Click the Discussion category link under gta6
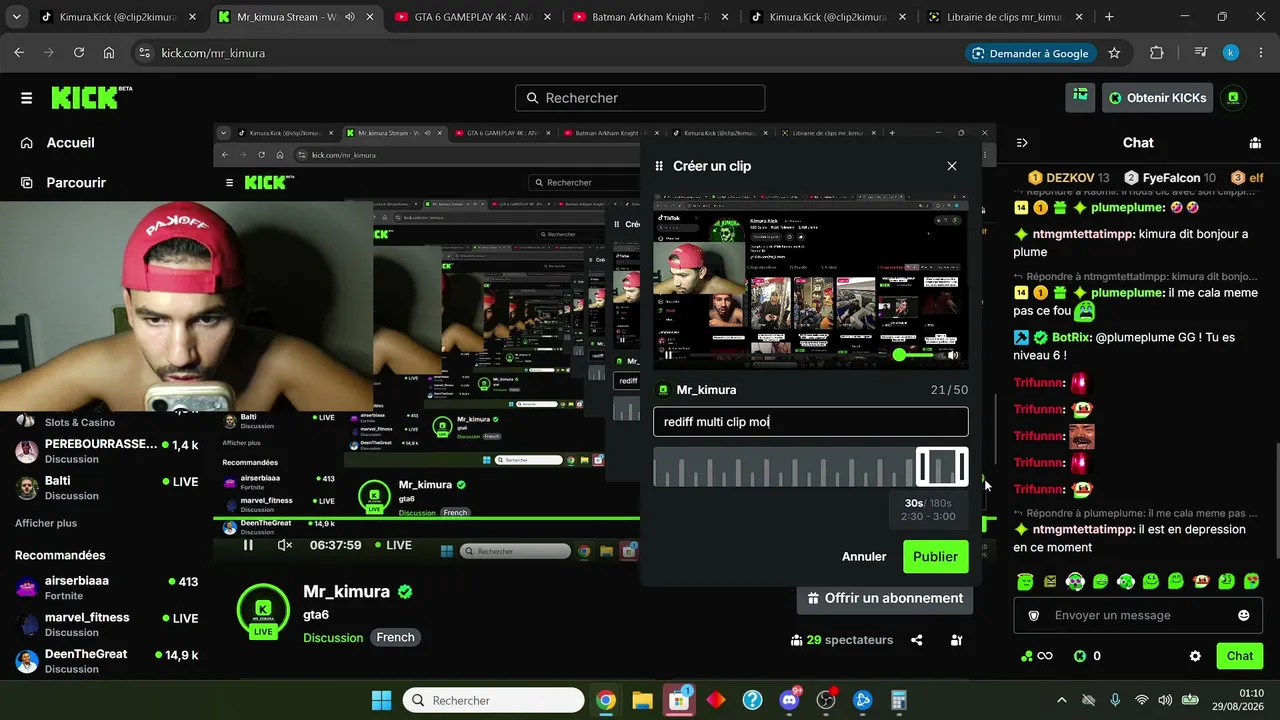 [x=333, y=638]
